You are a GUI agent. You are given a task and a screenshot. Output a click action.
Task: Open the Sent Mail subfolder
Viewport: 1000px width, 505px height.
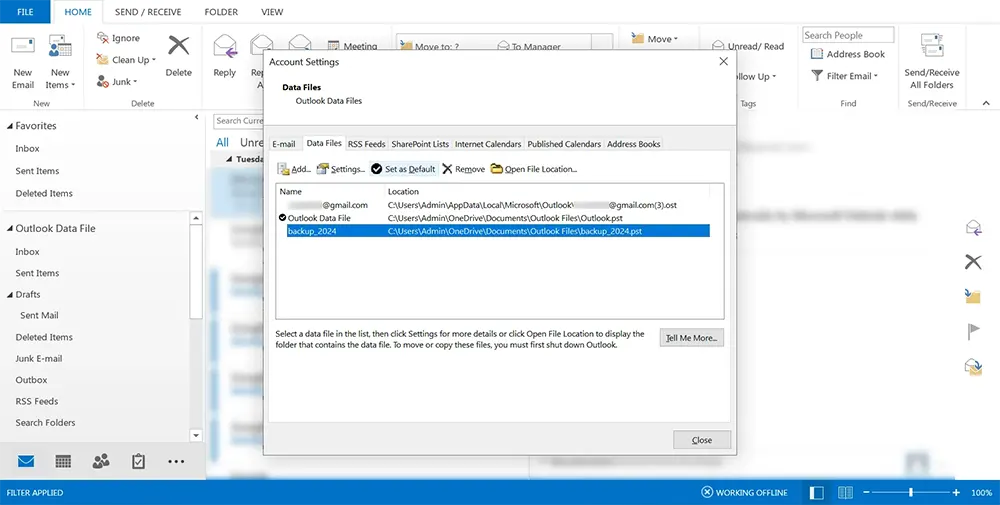pyautogui.click(x=39, y=315)
